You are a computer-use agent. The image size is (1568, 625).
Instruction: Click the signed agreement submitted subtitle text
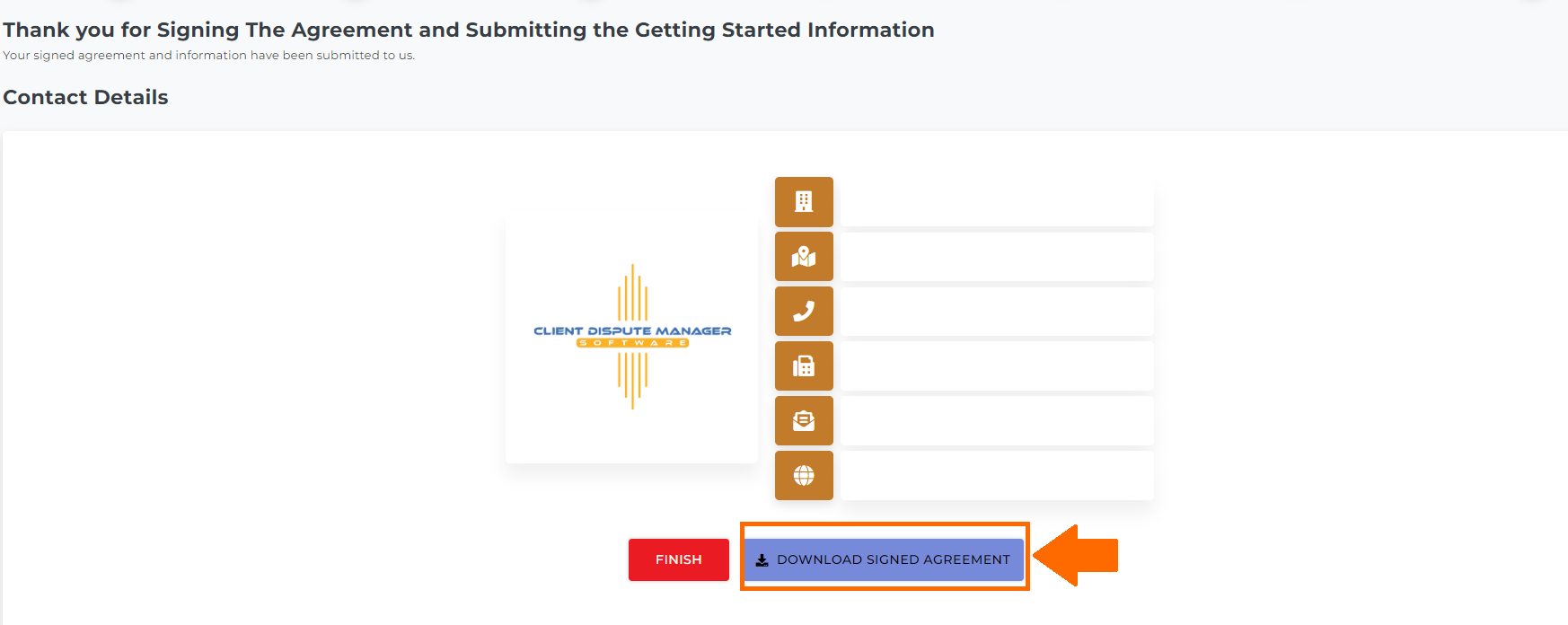[x=208, y=56]
